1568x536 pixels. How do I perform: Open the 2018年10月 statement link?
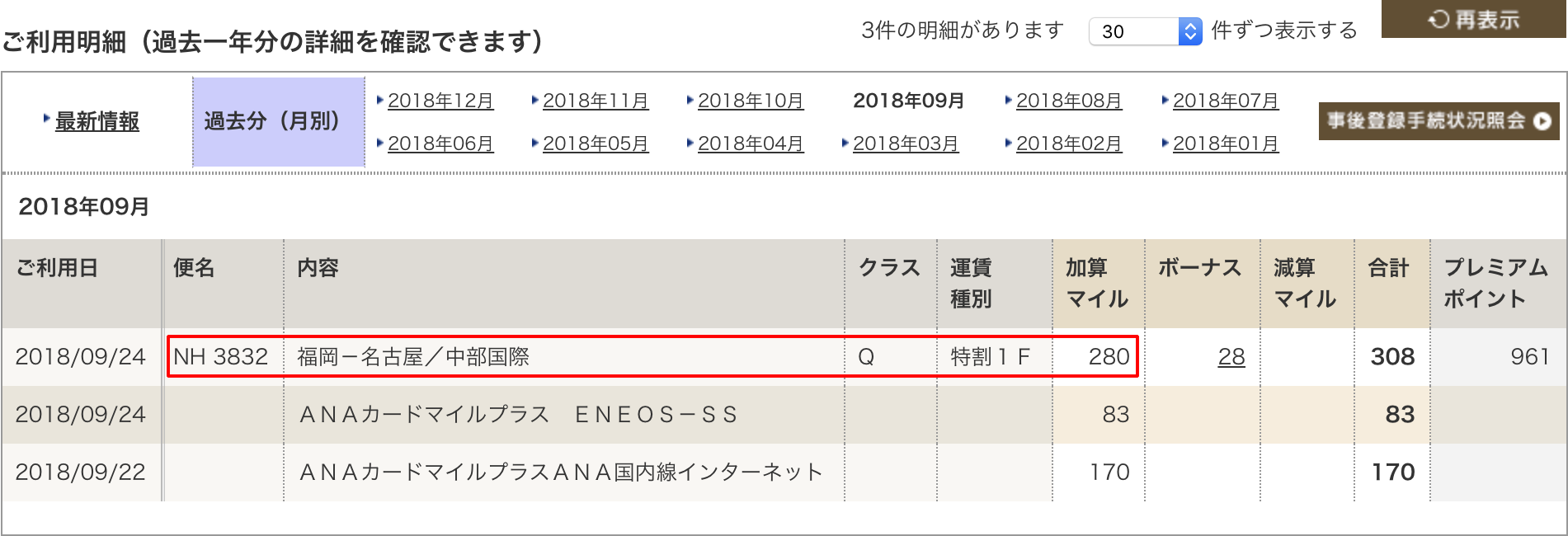[751, 101]
